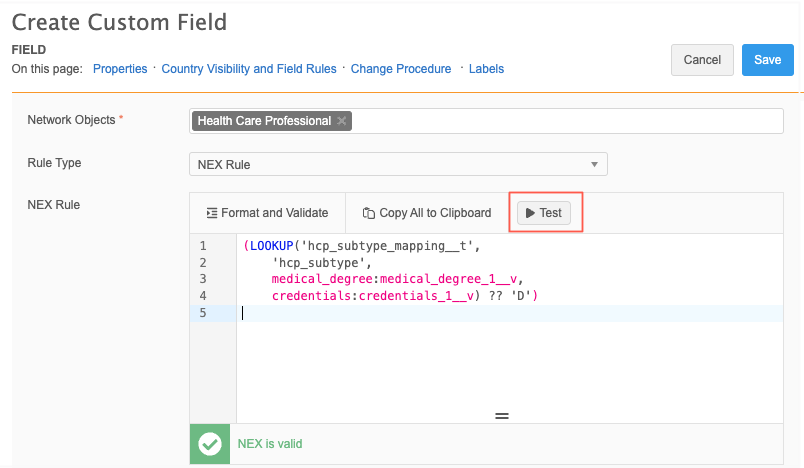
Task: Select line number 3 in the gutter
Action: pyautogui.click(x=203, y=279)
